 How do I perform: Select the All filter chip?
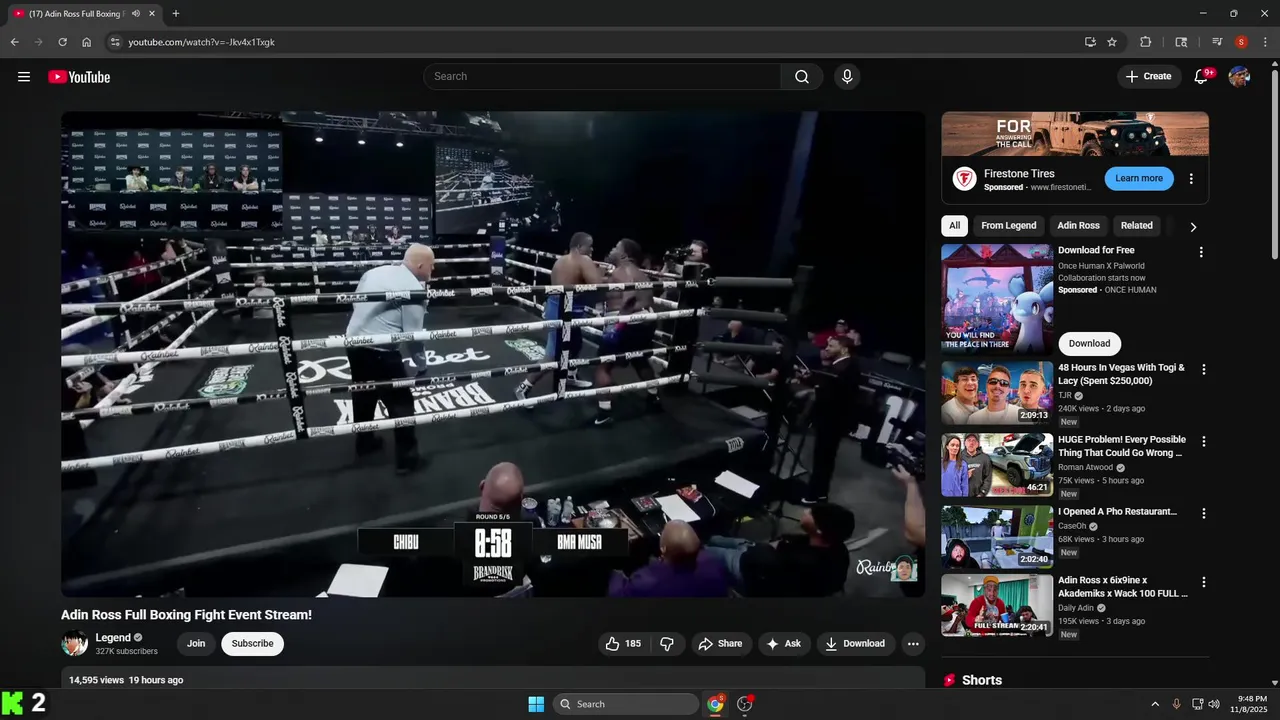pos(955,226)
